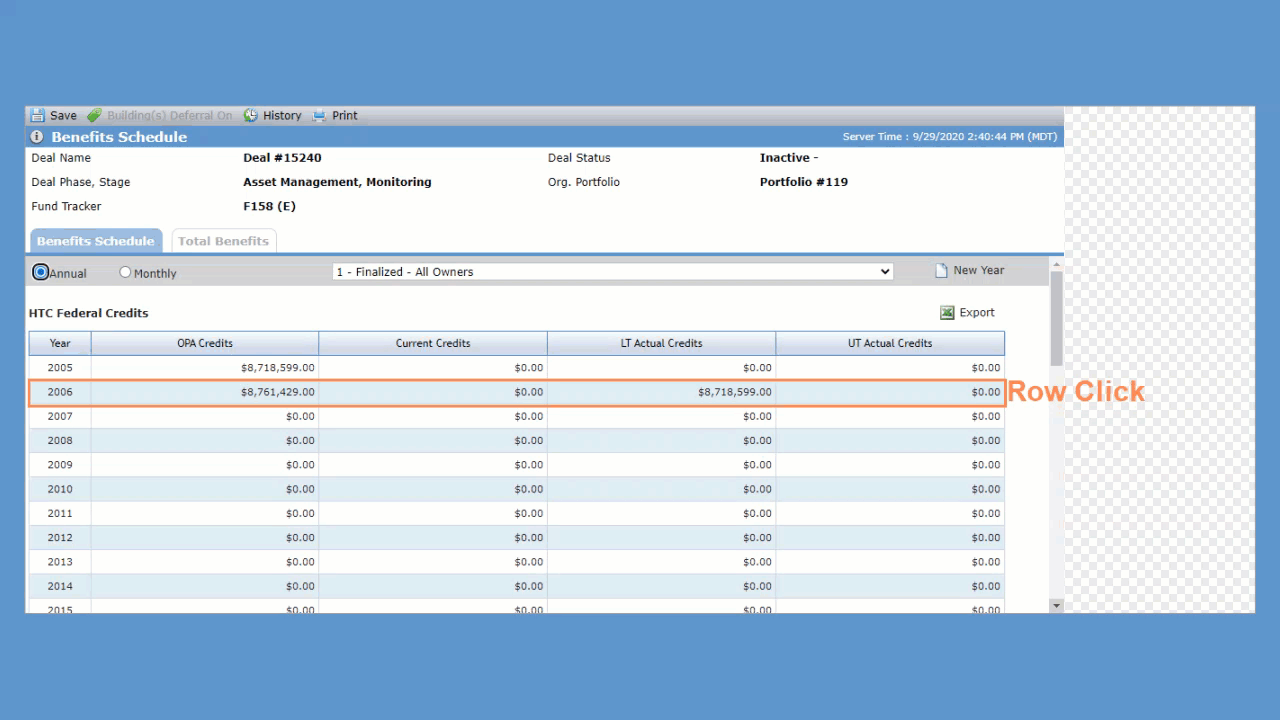Click the Save disk icon
This screenshot has height=720, width=1280.
pyautogui.click(x=37, y=116)
